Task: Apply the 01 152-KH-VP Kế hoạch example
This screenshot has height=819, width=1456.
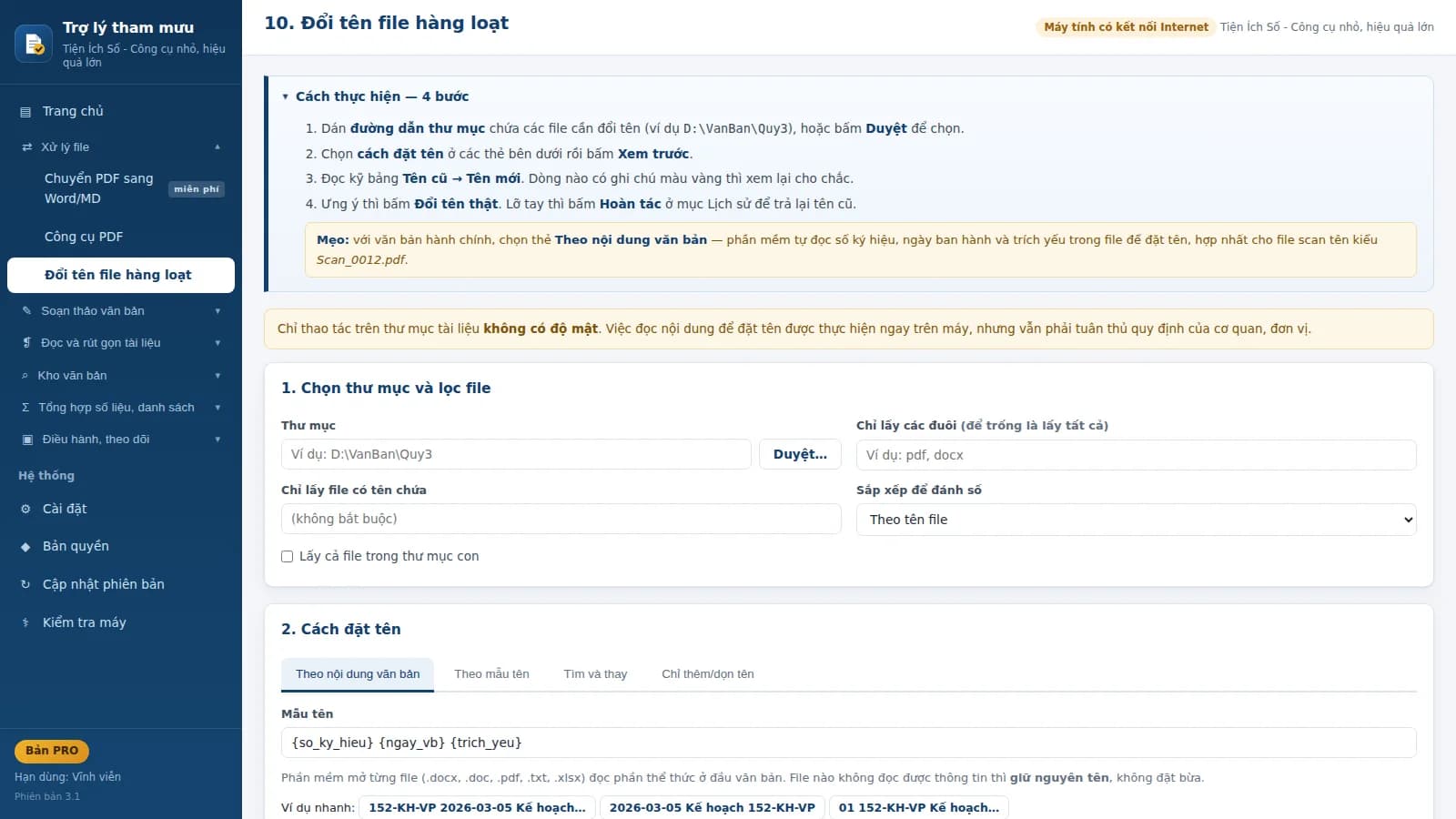Action: pos(919,808)
